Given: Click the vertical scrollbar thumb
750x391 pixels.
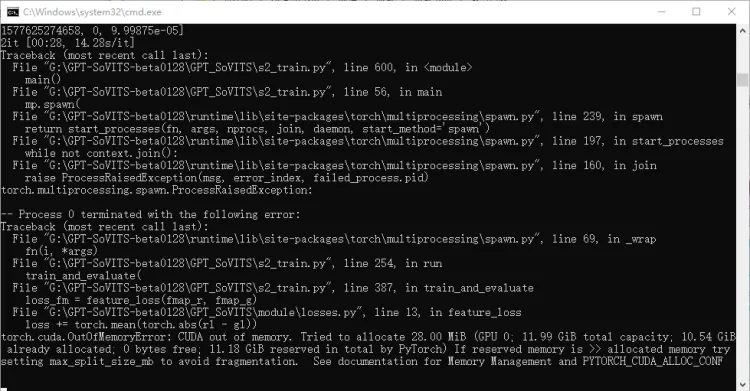Looking at the screenshot, I should [742, 80].
